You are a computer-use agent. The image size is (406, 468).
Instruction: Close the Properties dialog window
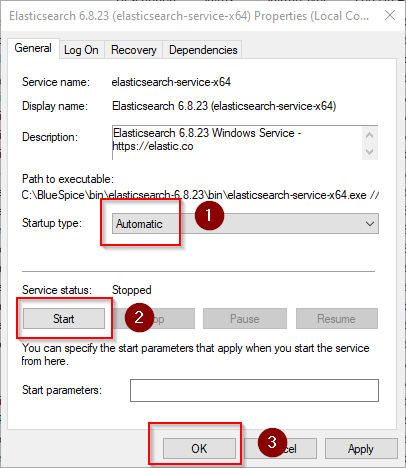pyautogui.click(x=390, y=15)
